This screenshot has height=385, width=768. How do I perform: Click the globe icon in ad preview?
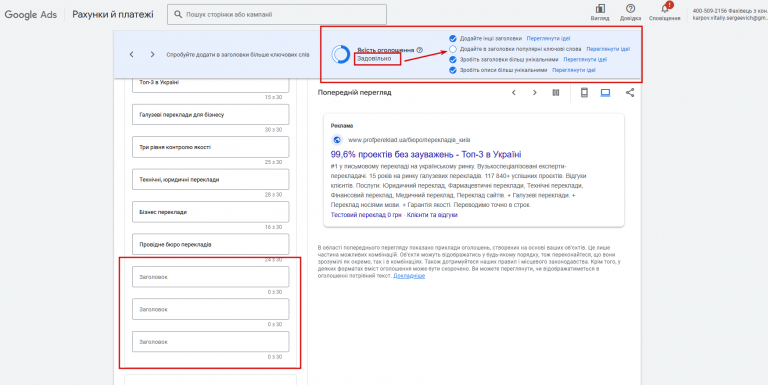336,140
